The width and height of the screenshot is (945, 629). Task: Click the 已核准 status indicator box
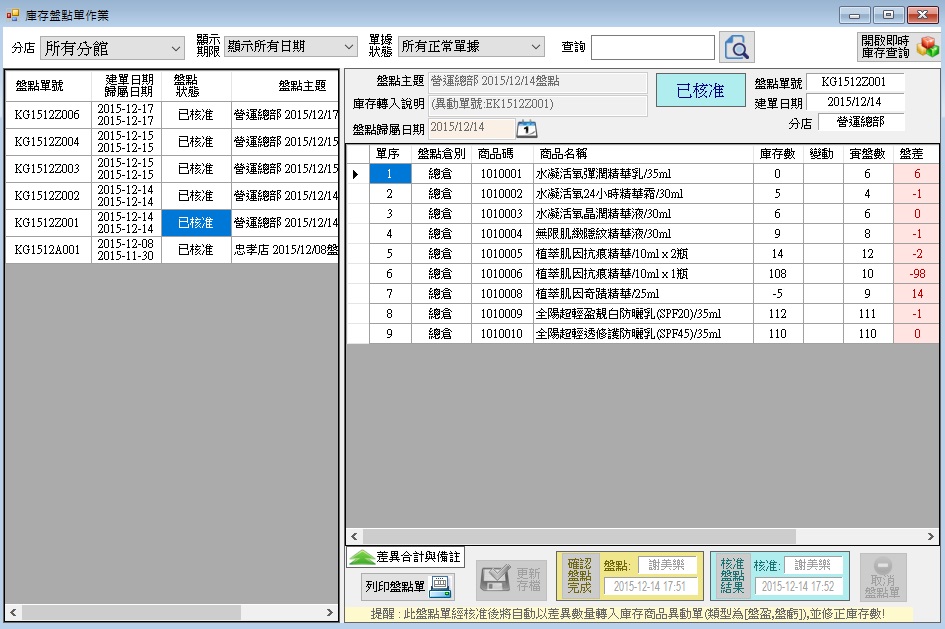tap(700, 91)
